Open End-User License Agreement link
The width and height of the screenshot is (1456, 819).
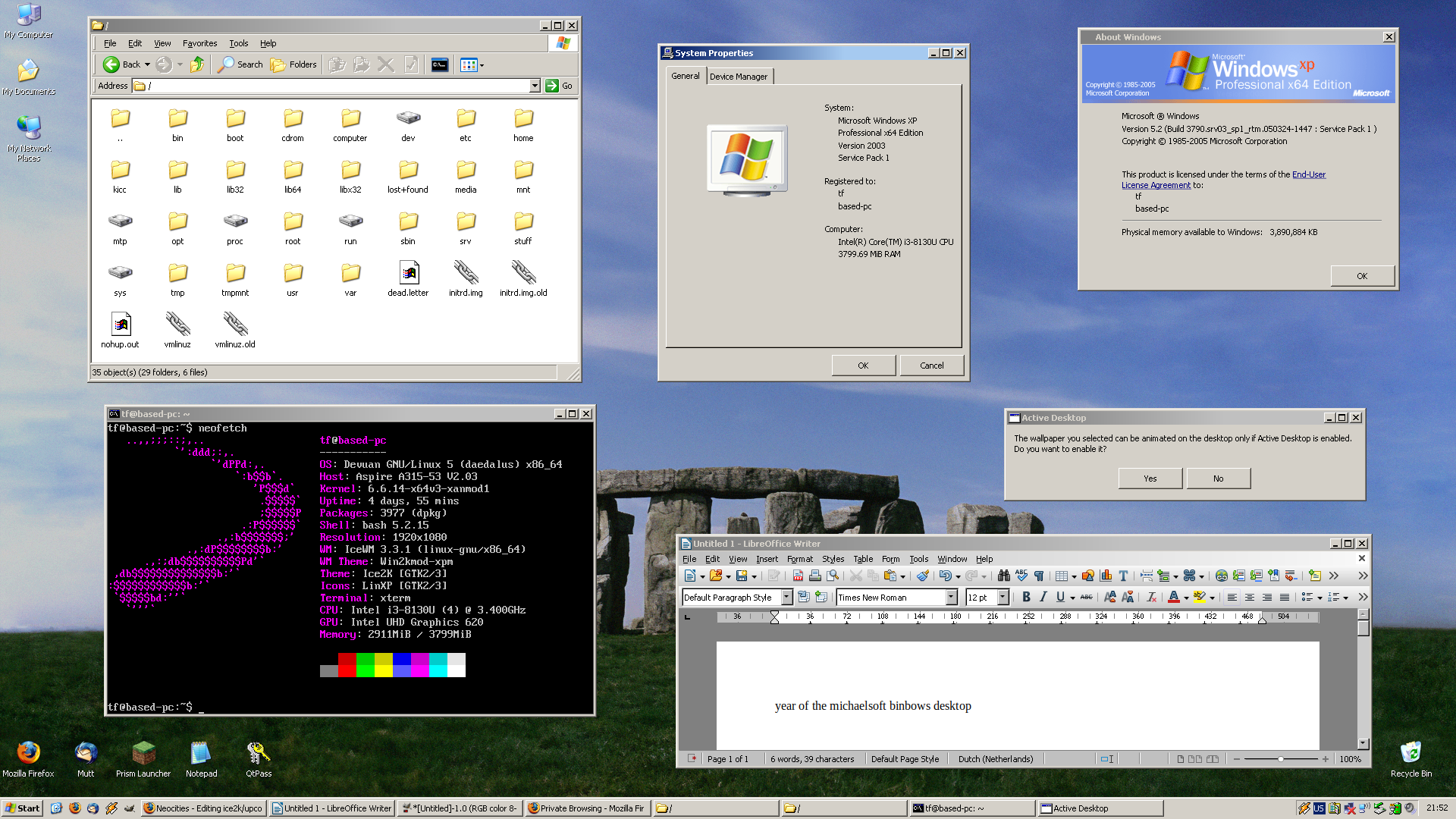[x=1308, y=174]
